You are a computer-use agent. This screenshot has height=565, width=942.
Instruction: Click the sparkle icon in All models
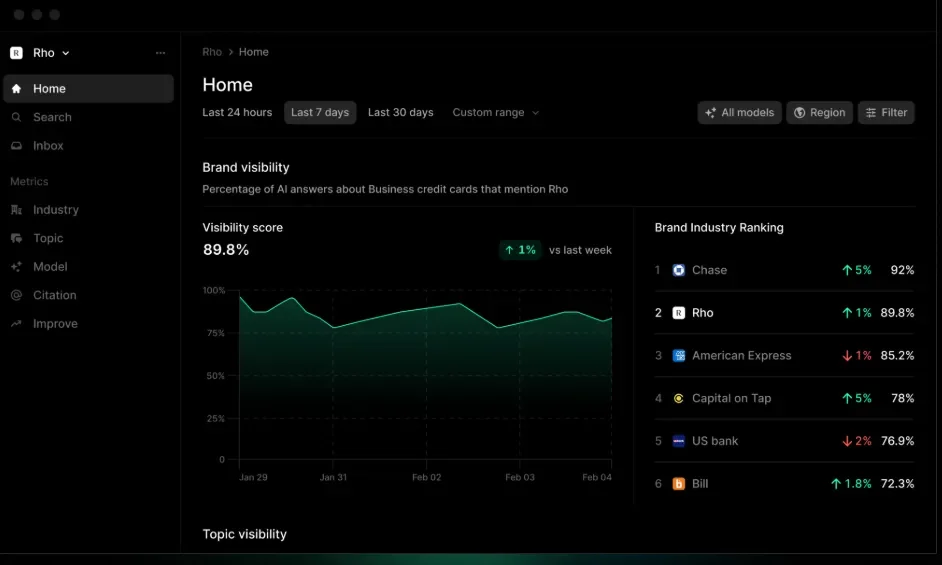(711, 112)
